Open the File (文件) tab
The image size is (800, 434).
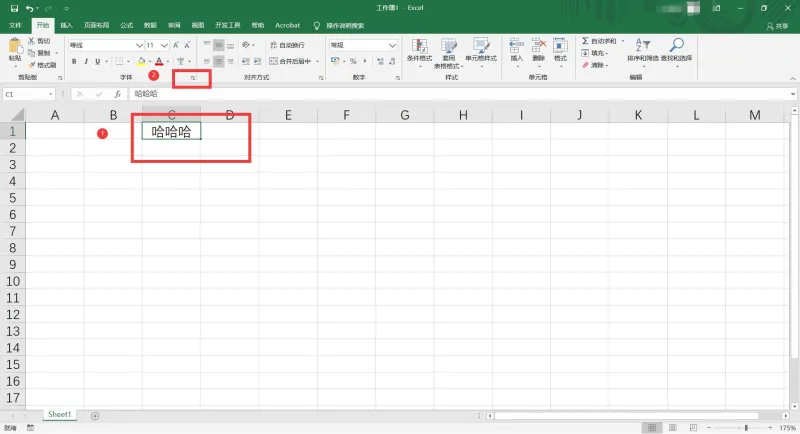point(15,25)
